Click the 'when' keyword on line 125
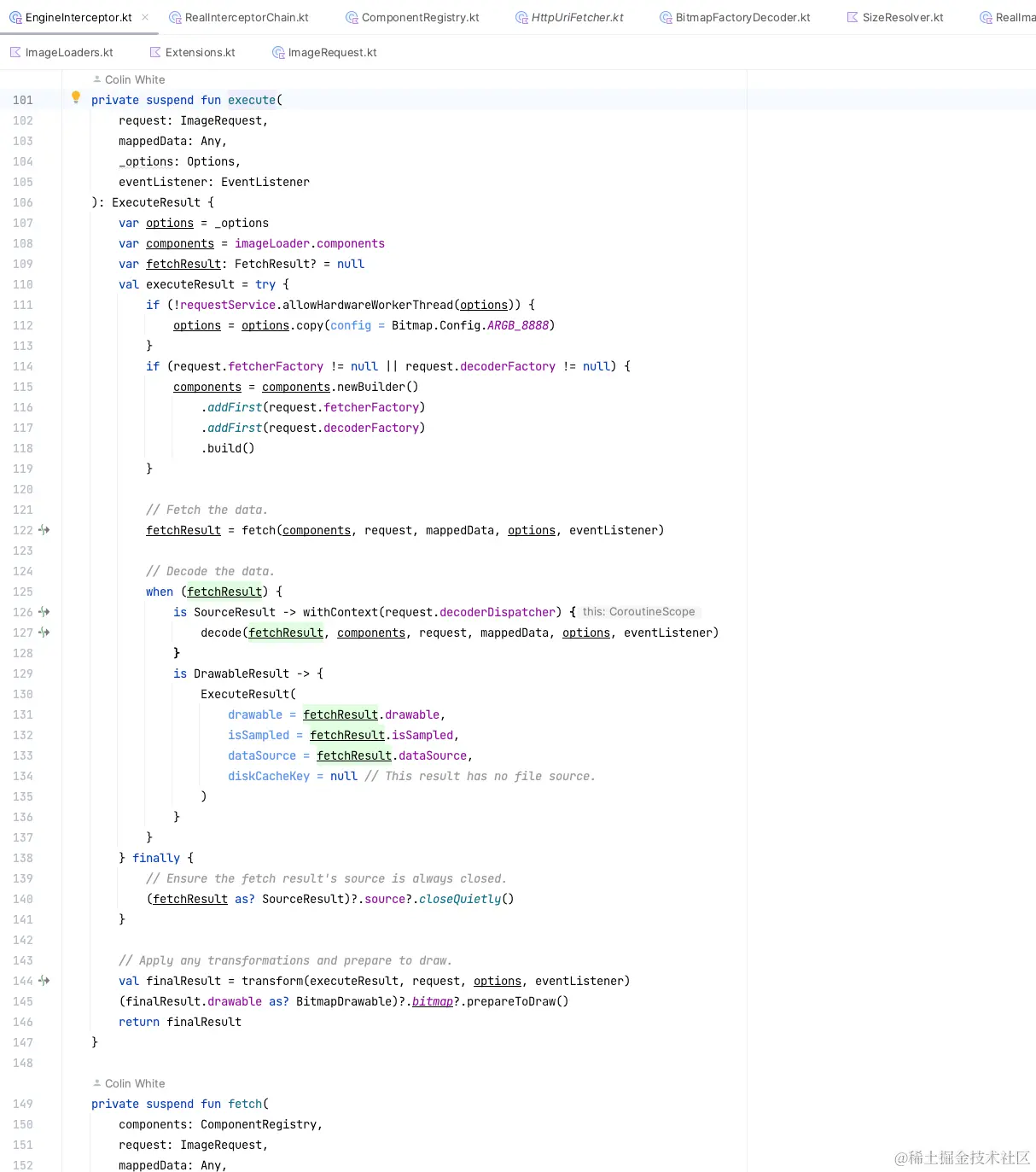 click(160, 592)
